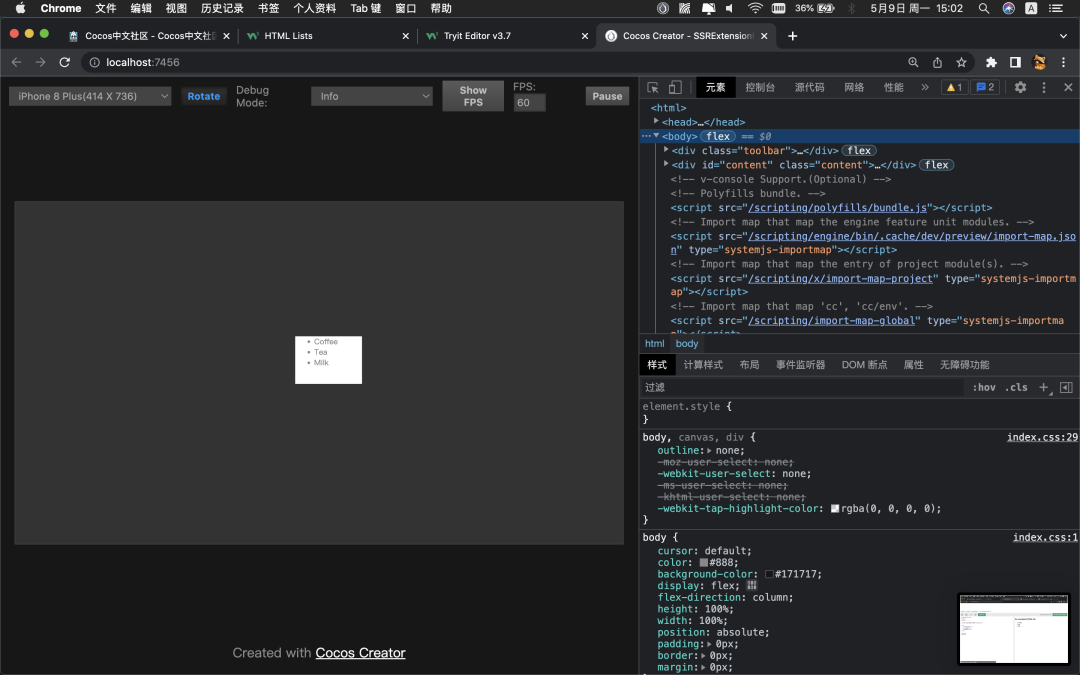Viewport: 1080px width, 675px height.
Task: Open the Chrome side panel icon
Action: pos(1015,62)
